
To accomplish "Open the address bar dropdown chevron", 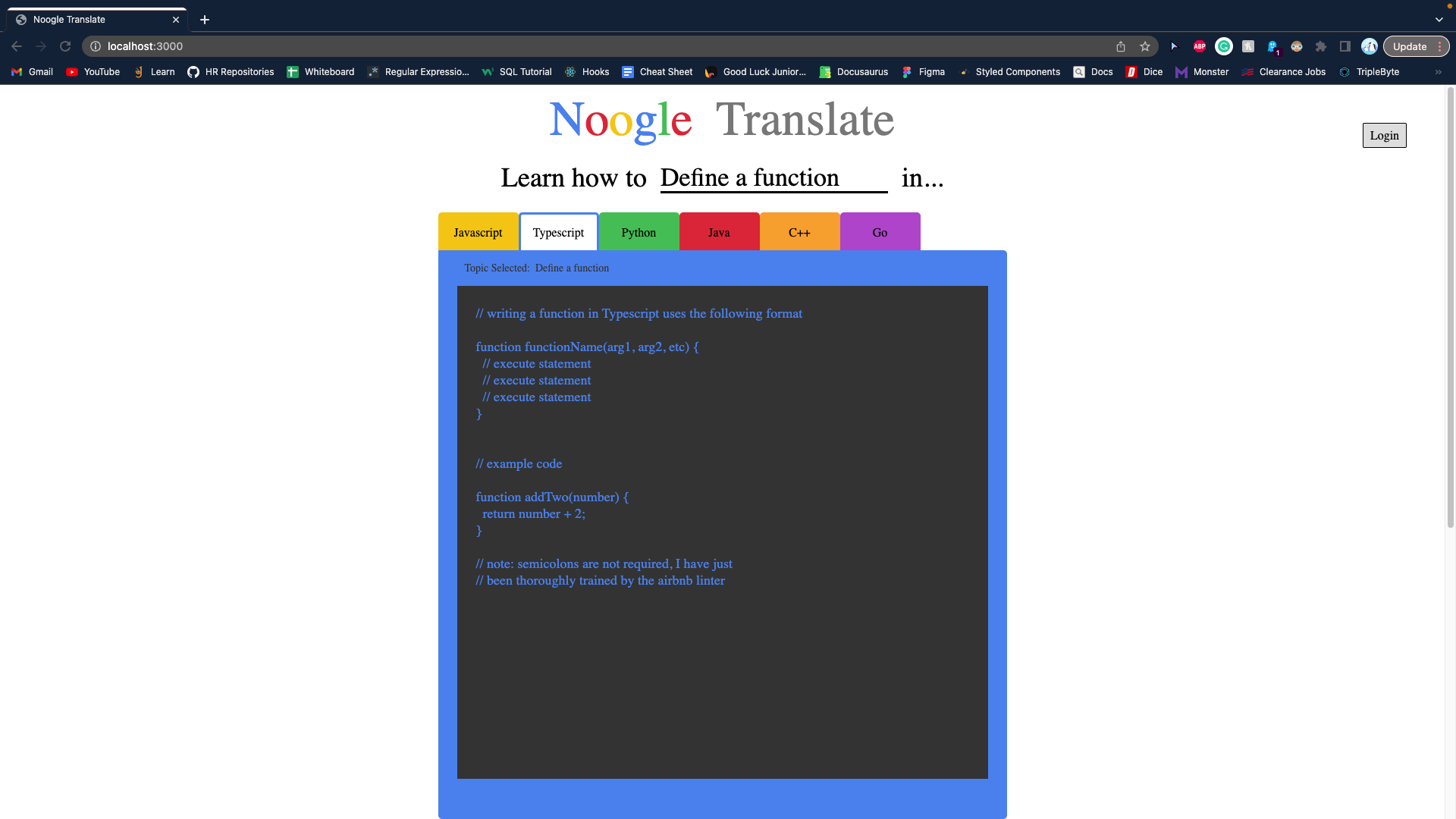I will (1439, 20).
